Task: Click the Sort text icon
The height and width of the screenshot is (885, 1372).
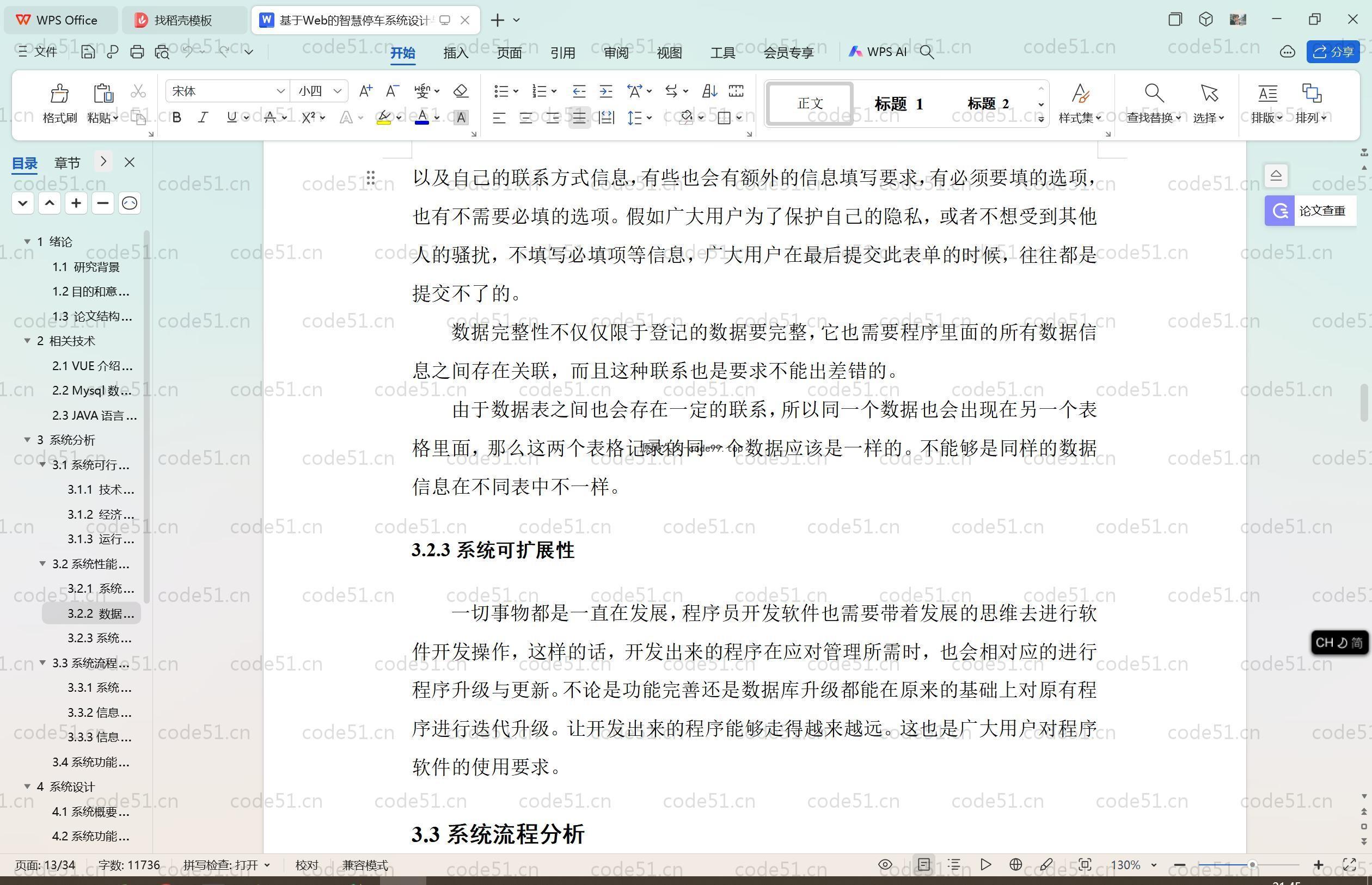Action: [x=709, y=91]
